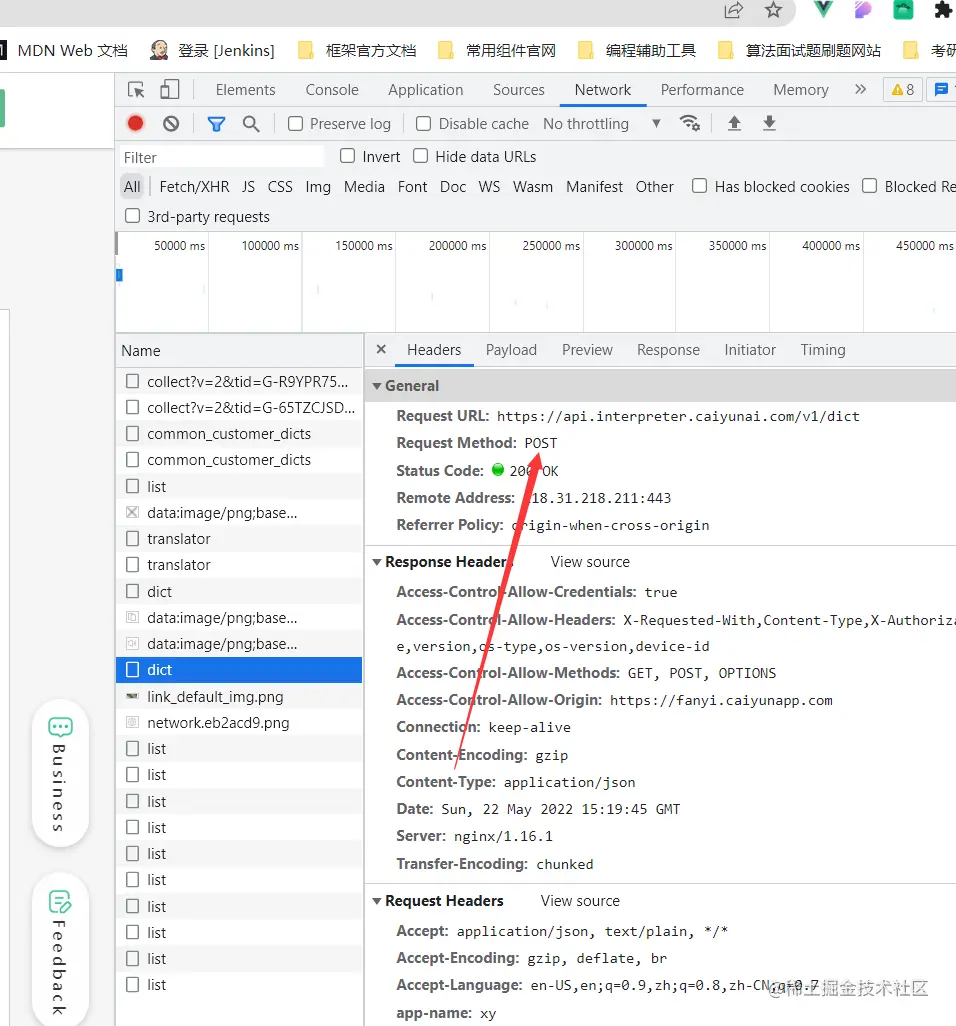The image size is (956, 1026).
Task: Open the 登录 [Jenkins] bookmark
Action: [x=213, y=50]
